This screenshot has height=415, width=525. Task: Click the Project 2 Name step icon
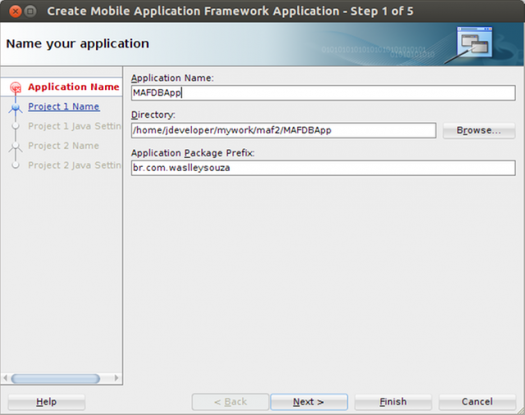(x=15, y=146)
